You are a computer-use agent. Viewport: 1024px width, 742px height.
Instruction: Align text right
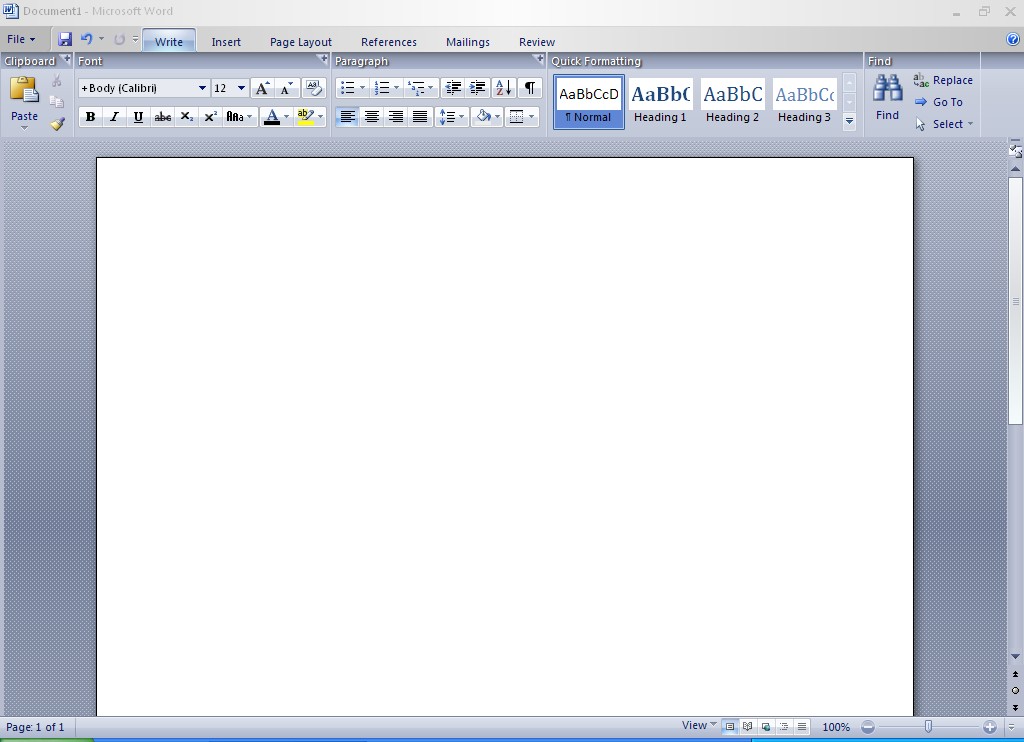tap(396, 117)
